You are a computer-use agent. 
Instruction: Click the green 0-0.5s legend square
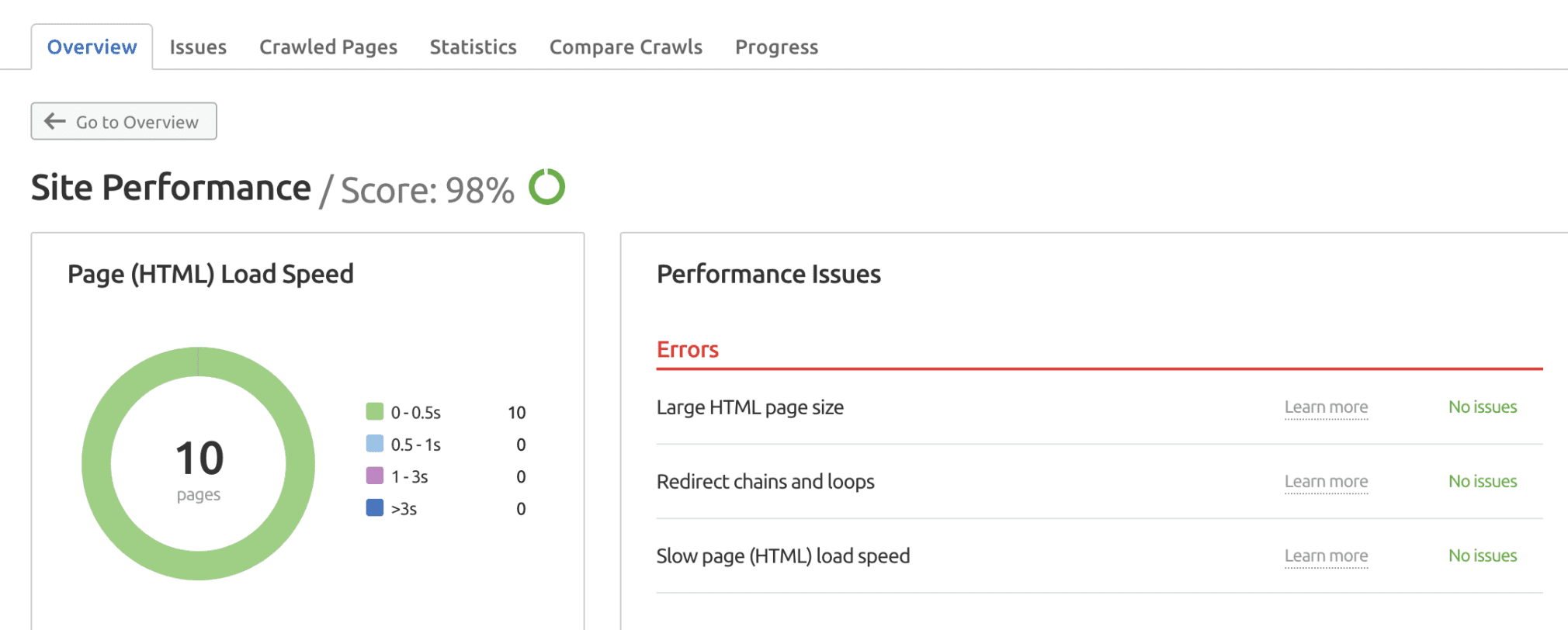pos(373,412)
